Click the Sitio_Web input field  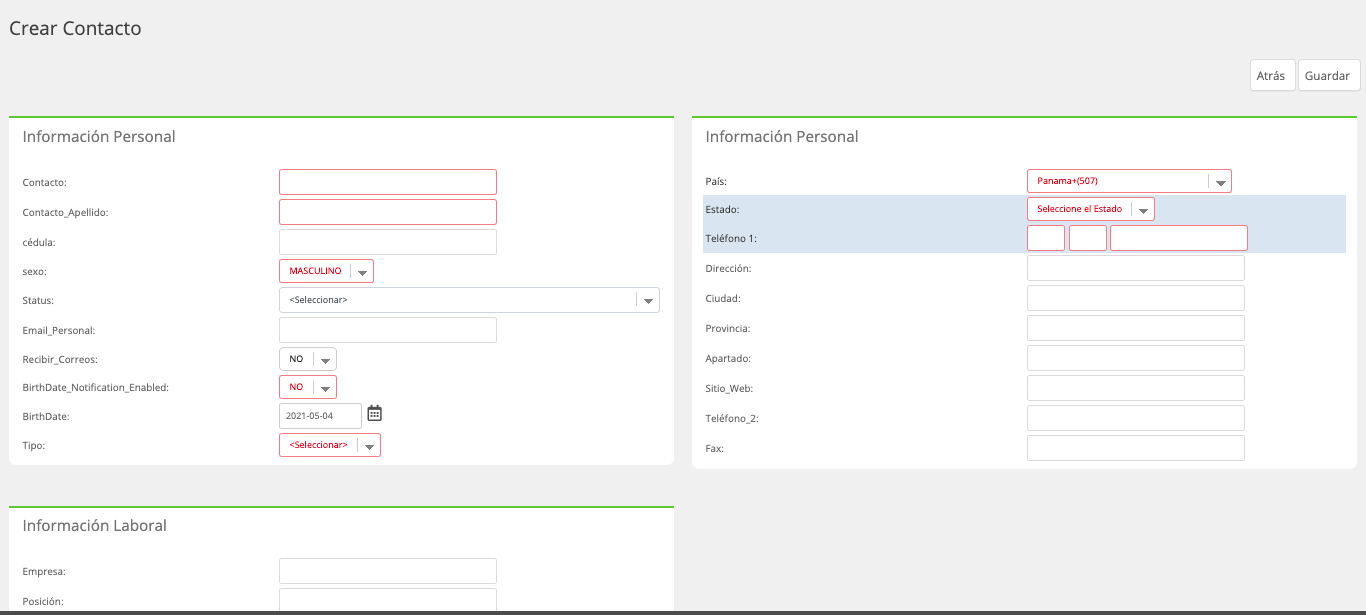1136,388
